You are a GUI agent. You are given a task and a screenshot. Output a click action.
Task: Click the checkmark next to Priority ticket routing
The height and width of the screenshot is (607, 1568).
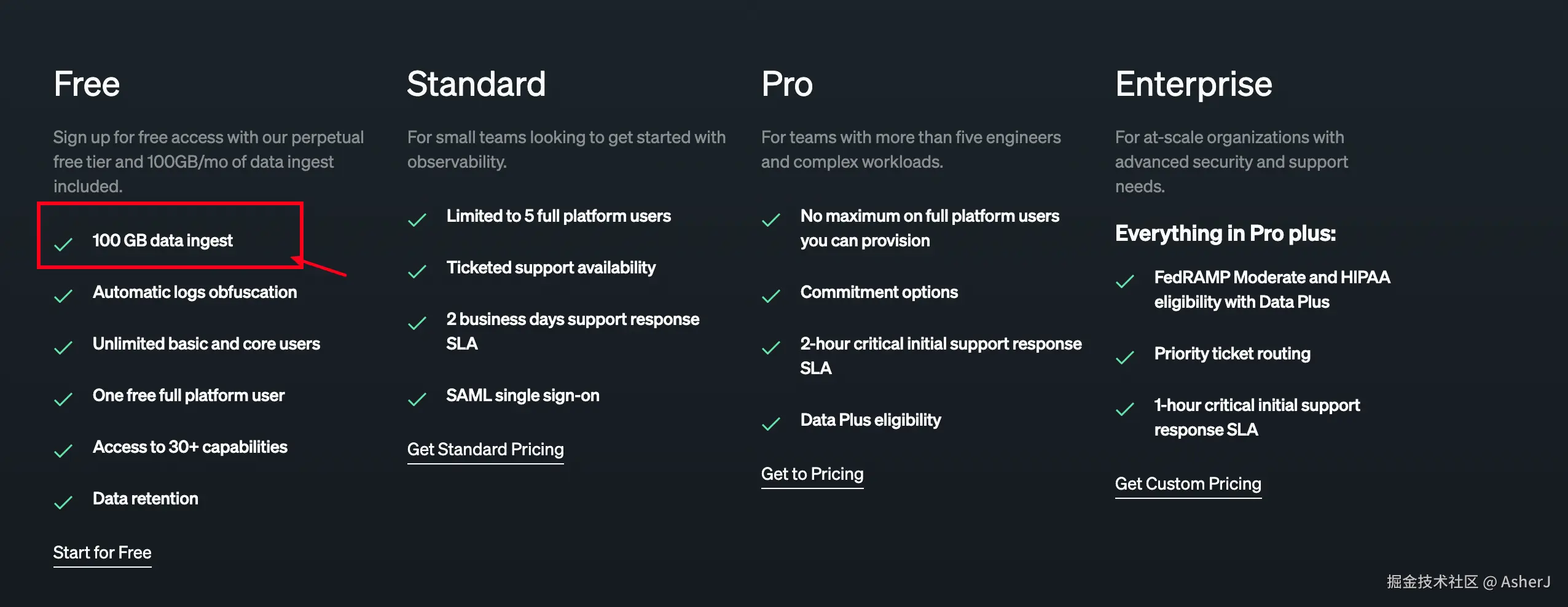[1125, 358]
